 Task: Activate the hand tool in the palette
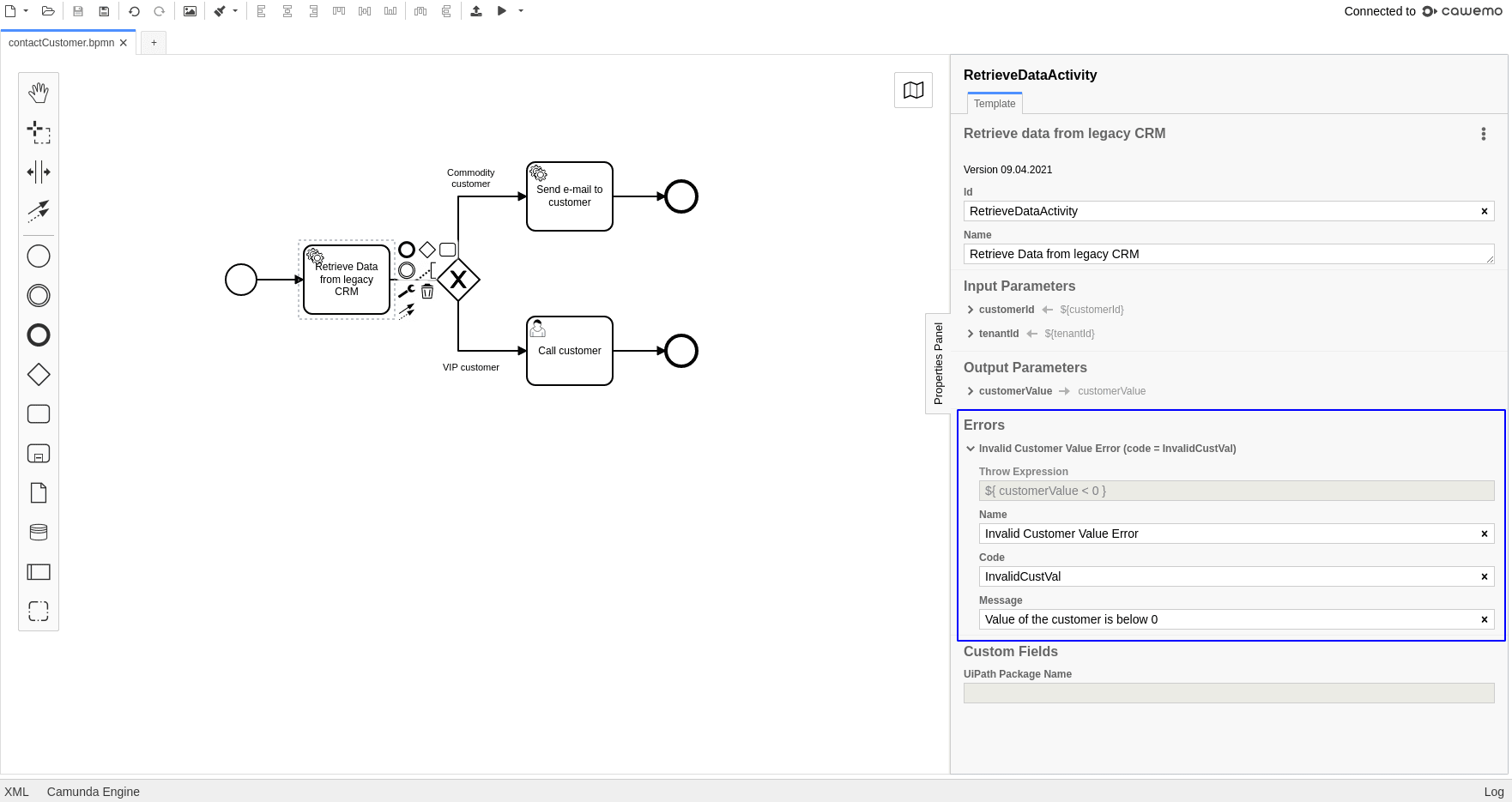[39, 93]
